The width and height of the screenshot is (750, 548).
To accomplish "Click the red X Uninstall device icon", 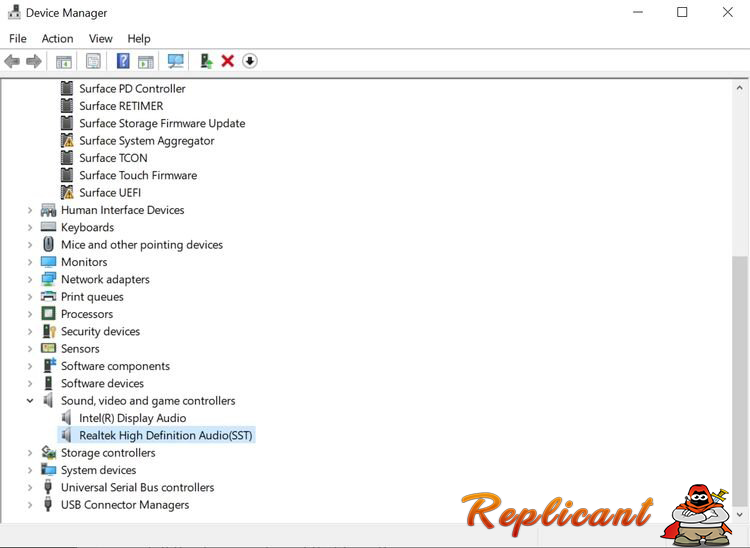I will (x=228, y=61).
